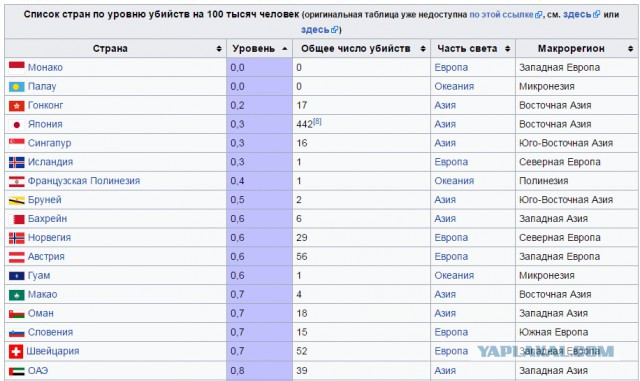The width and height of the screenshot is (640, 381).
Task: Click the Macau flag icon
Action: pos(17,294)
